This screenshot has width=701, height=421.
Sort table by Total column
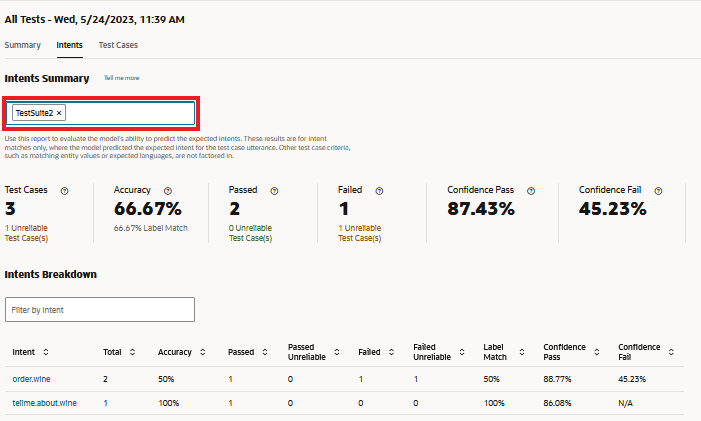133,352
